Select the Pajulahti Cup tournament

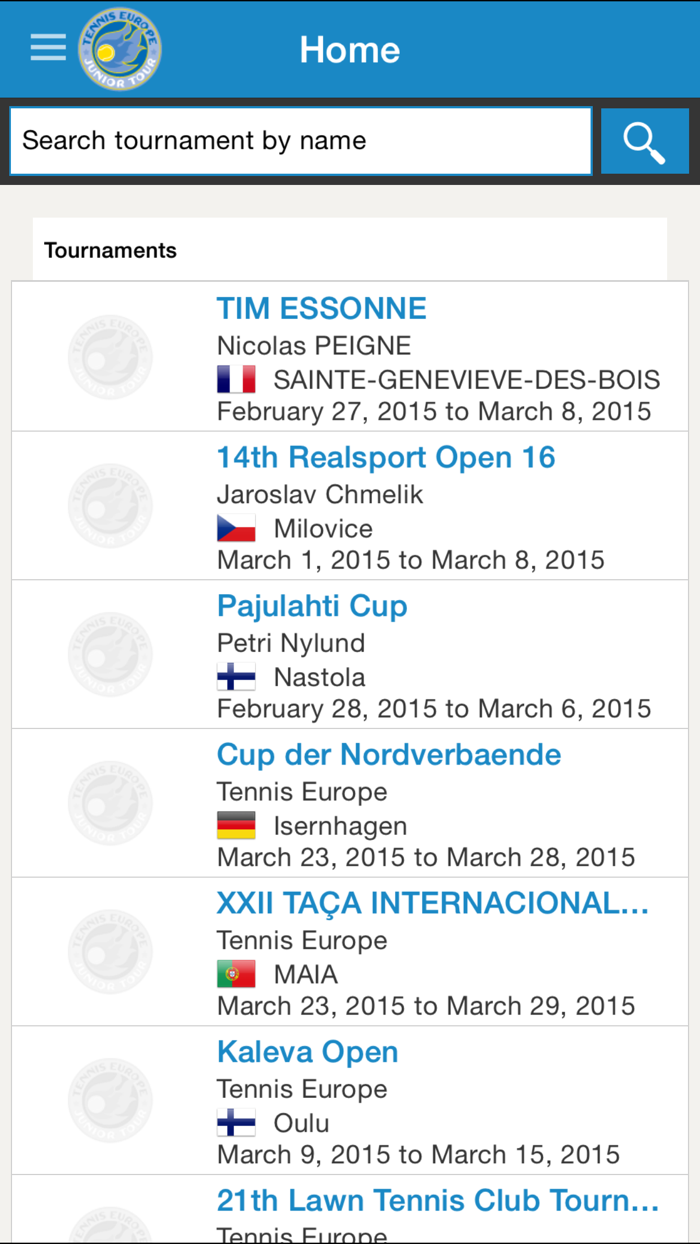312,606
